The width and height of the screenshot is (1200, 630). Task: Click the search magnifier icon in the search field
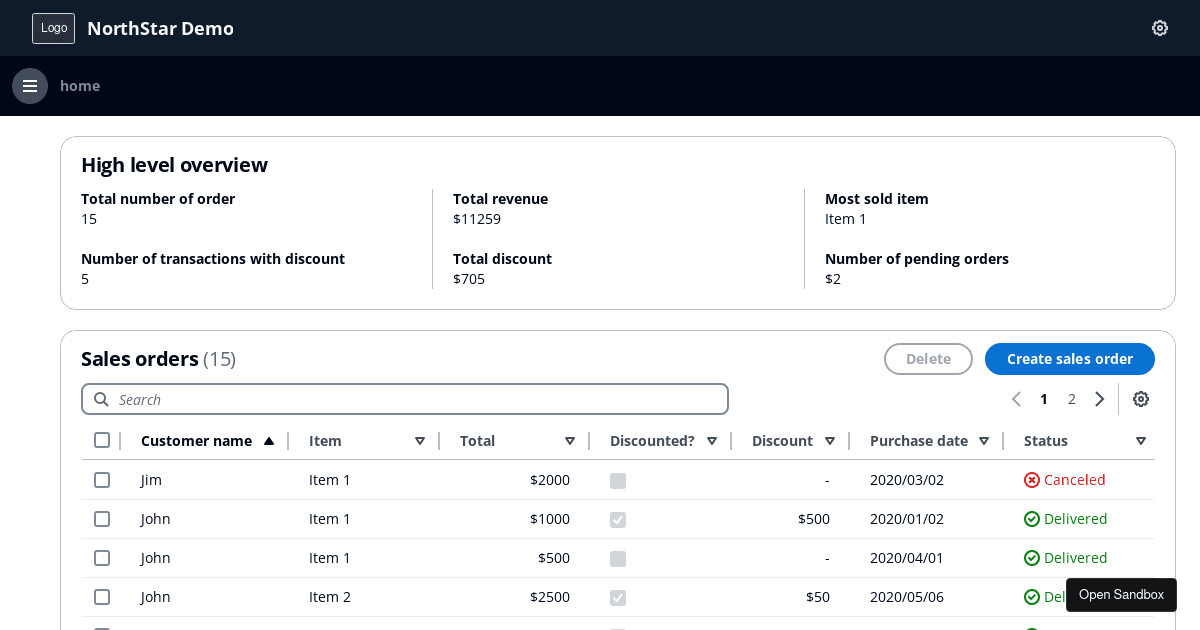coord(101,399)
